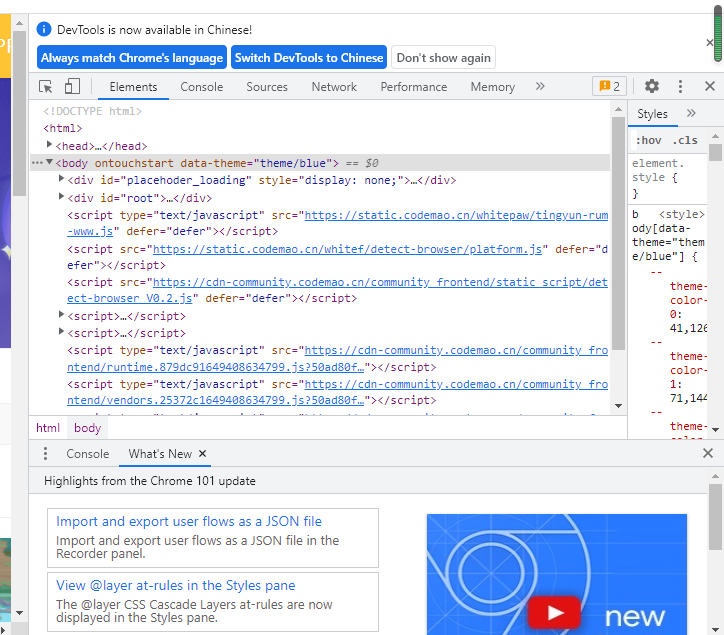The width and height of the screenshot is (724, 635).
Task: Expand the div id root node
Action: (61, 196)
